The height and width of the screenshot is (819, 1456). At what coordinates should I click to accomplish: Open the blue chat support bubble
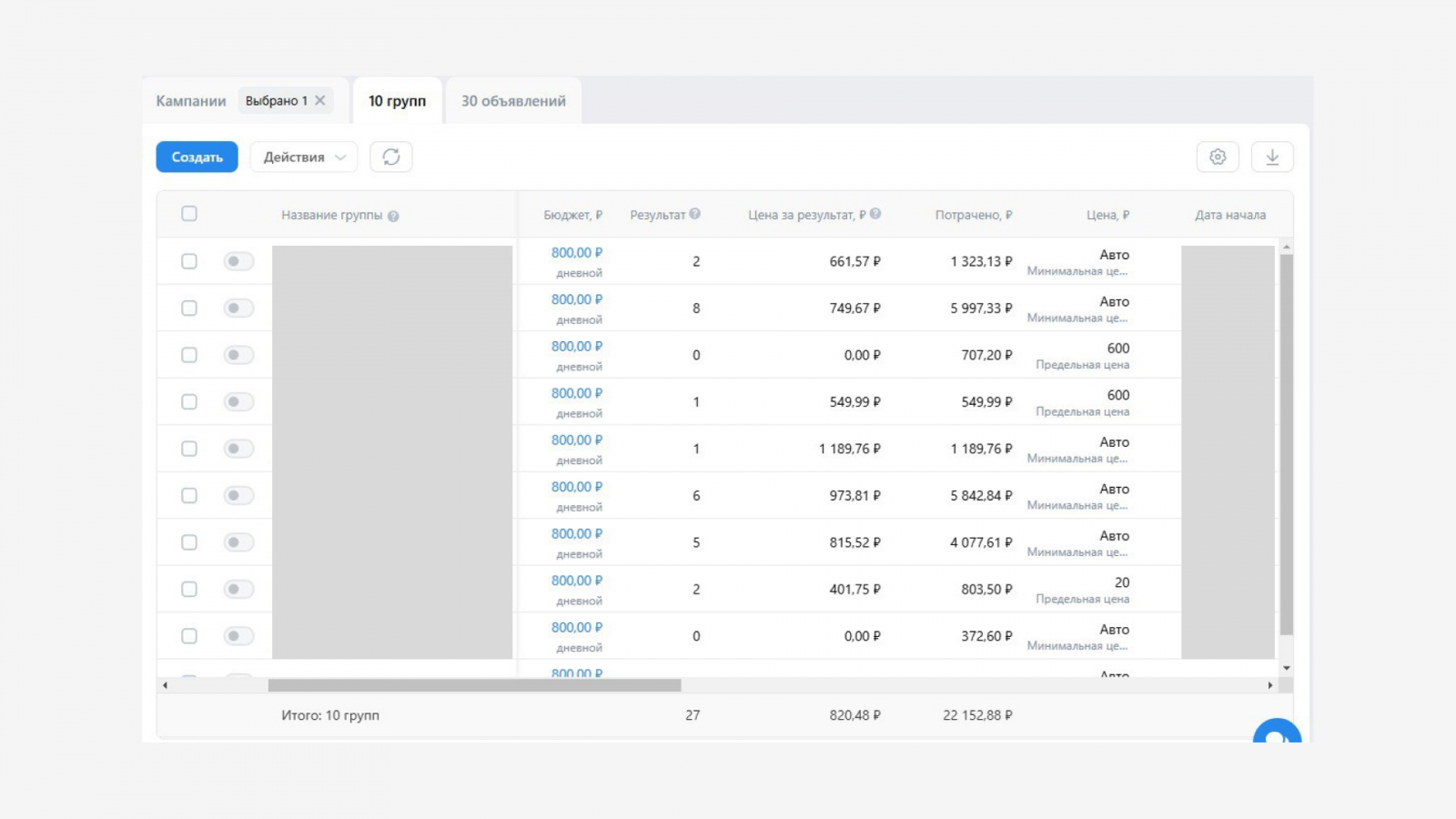1277,733
